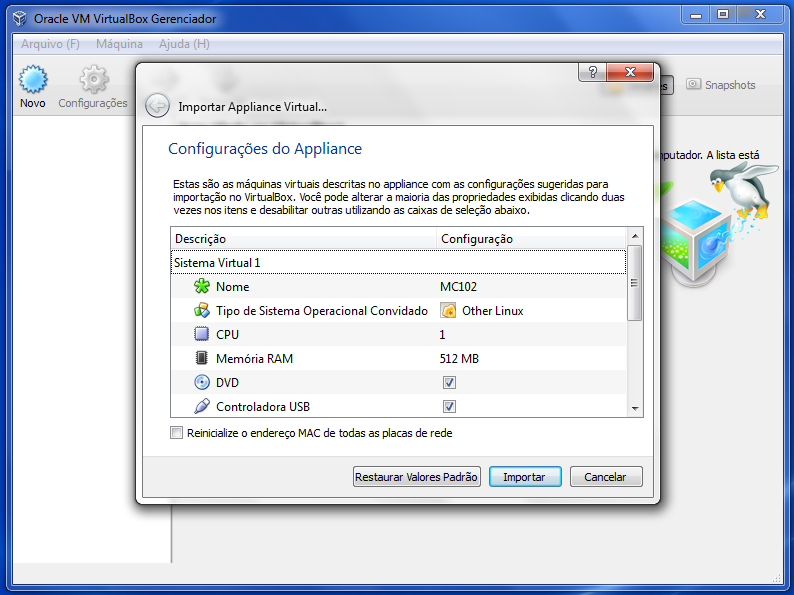Click the Configuração column header
The image size is (794, 595).
pos(532,239)
